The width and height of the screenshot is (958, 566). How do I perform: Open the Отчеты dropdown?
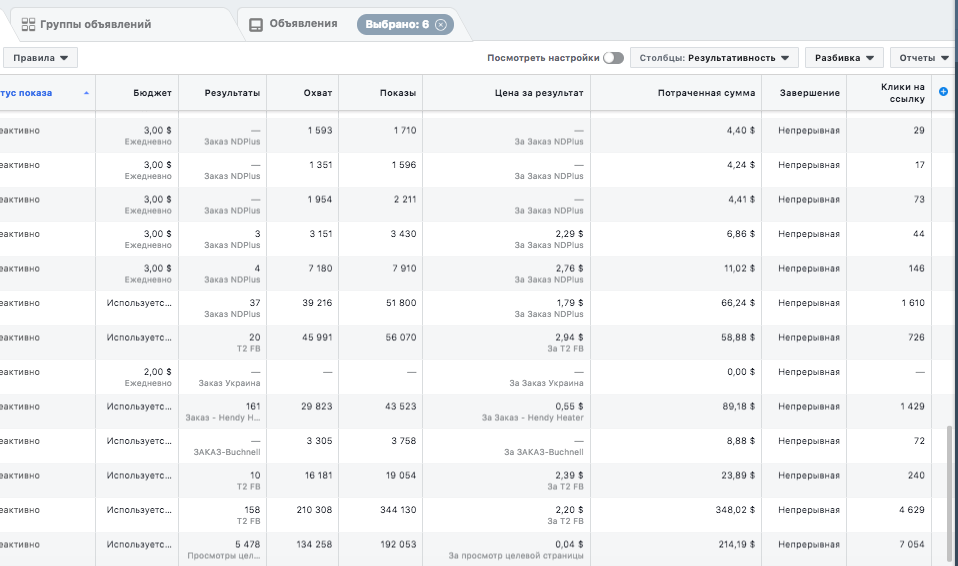923,58
